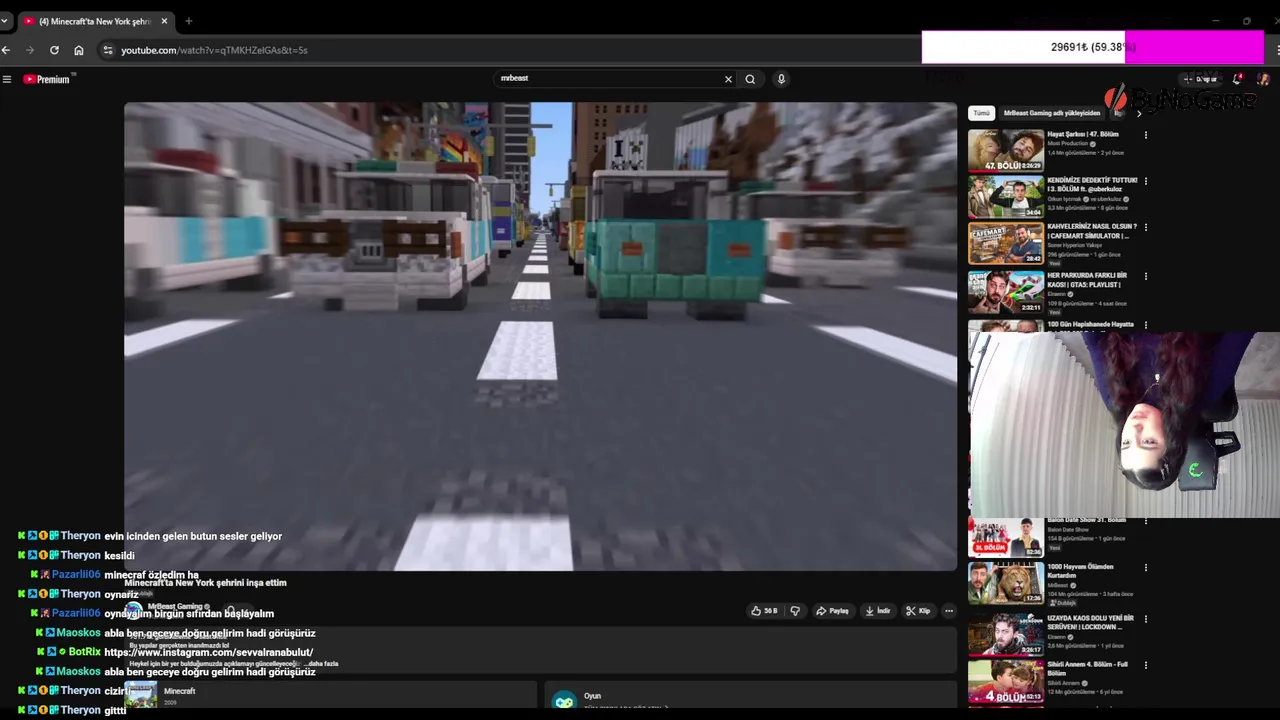Open 'Hayat Şarkısı | 47. Bölüm' thumbnail
Image resolution: width=1280 pixels, height=720 pixels.
click(1005, 150)
